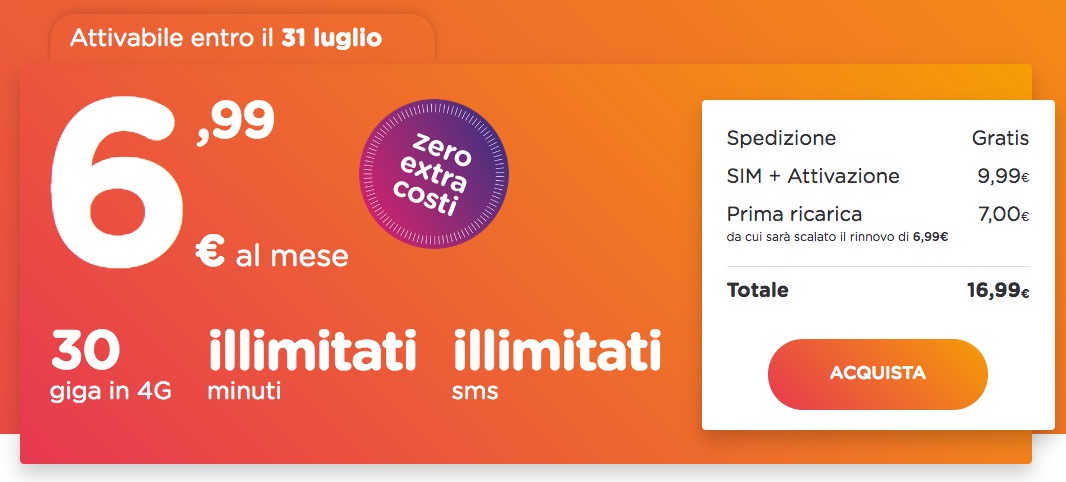
Task: Click 'illimitati' heading above the minuti caption
Action: point(311,351)
